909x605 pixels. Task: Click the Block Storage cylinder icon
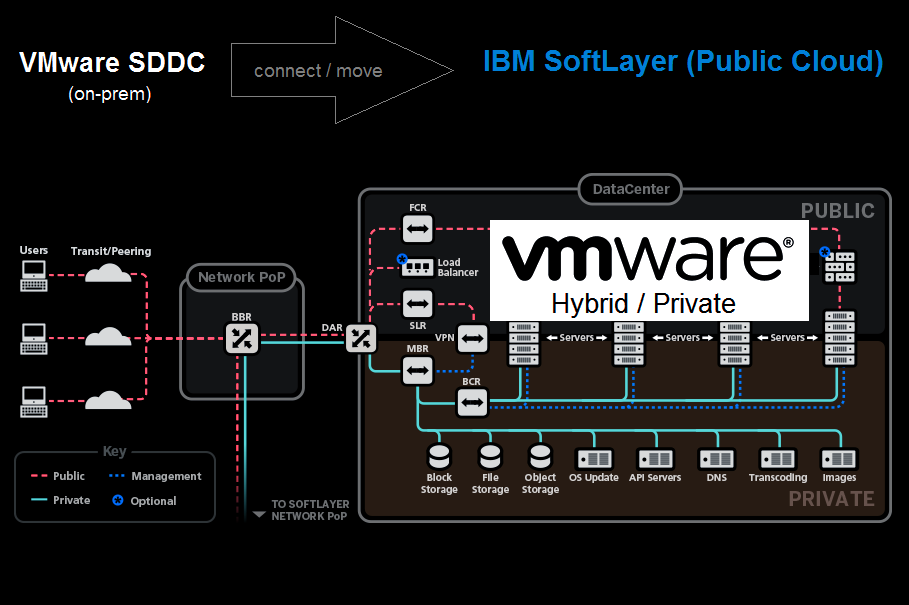(439, 456)
